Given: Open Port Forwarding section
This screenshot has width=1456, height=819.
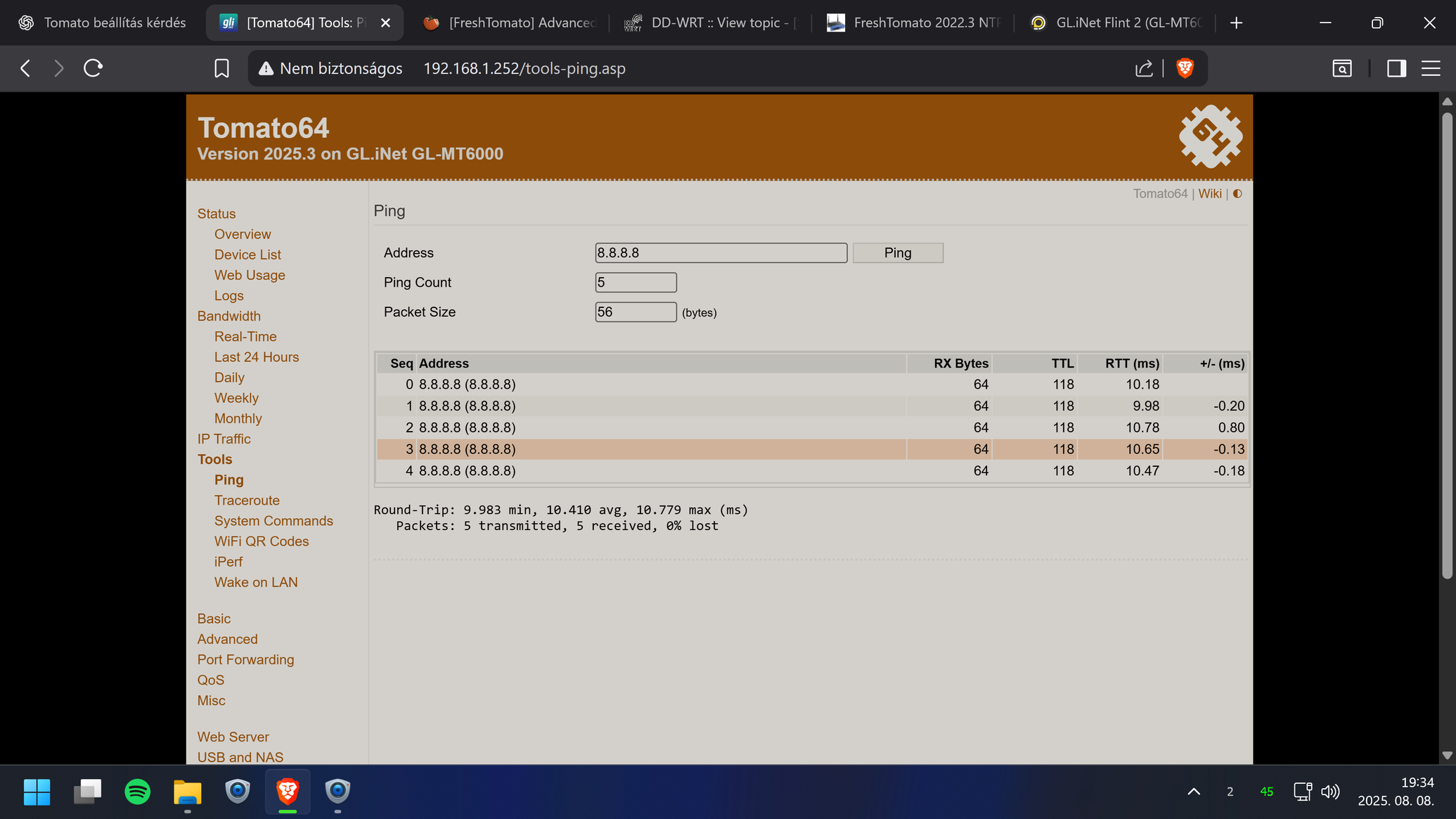Looking at the screenshot, I should coord(245,659).
